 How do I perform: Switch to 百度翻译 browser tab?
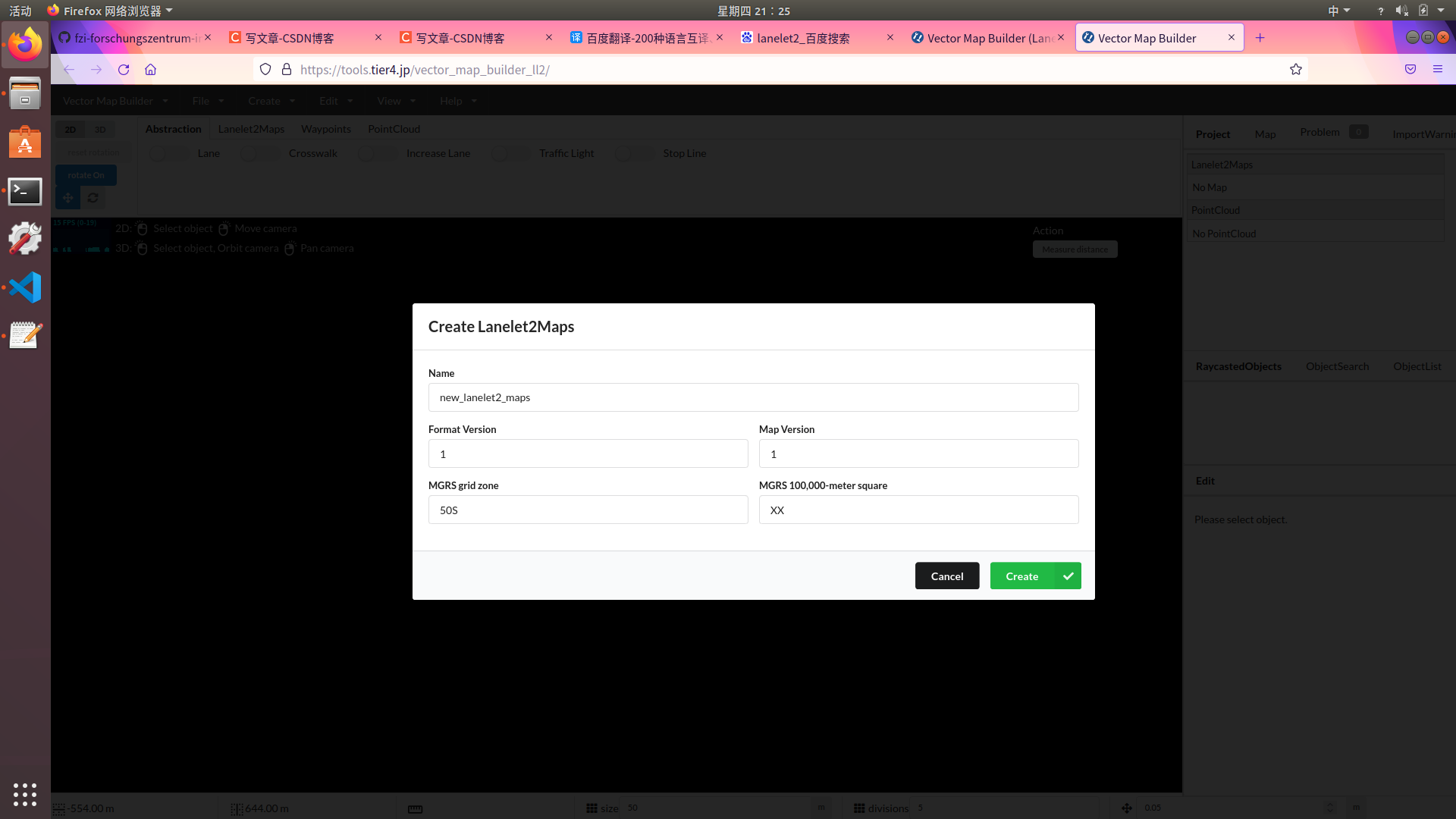click(647, 38)
